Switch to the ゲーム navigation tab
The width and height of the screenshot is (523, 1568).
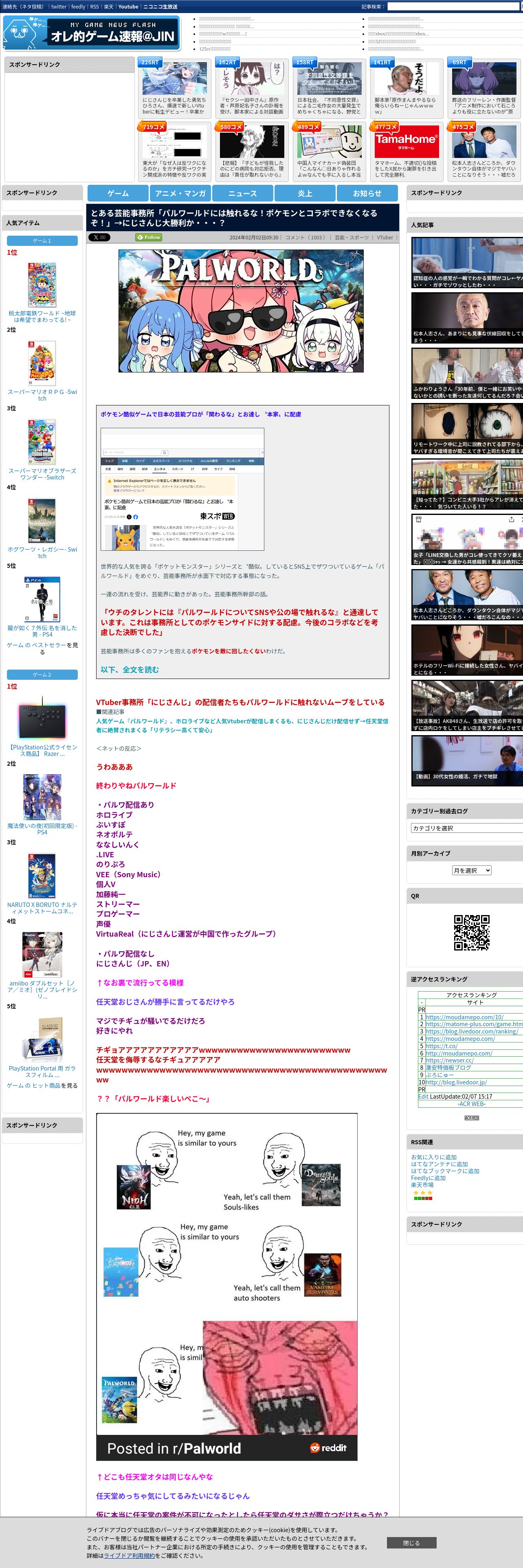pyautogui.click(x=117, y=193)
